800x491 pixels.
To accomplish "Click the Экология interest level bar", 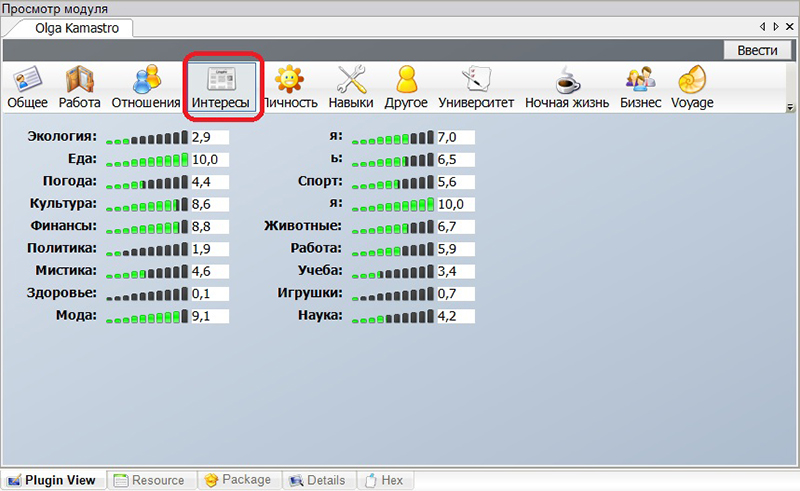I will point(146,137).
